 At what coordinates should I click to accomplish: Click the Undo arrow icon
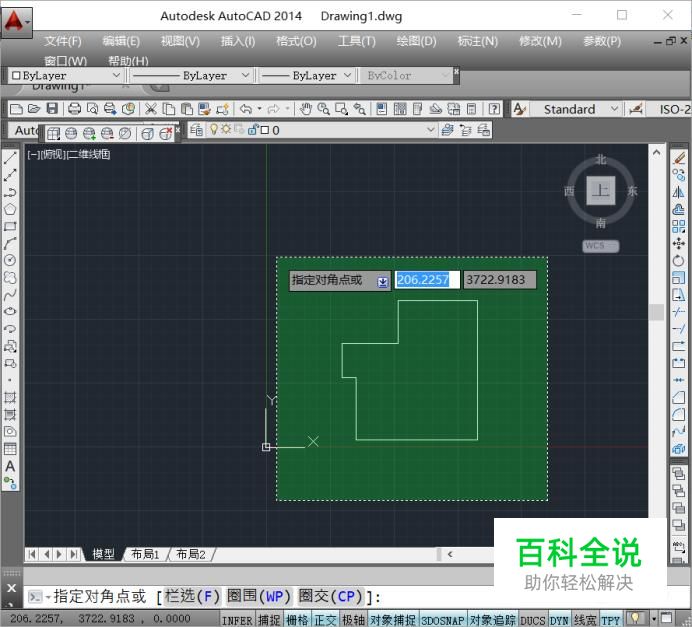coord(246,109)
